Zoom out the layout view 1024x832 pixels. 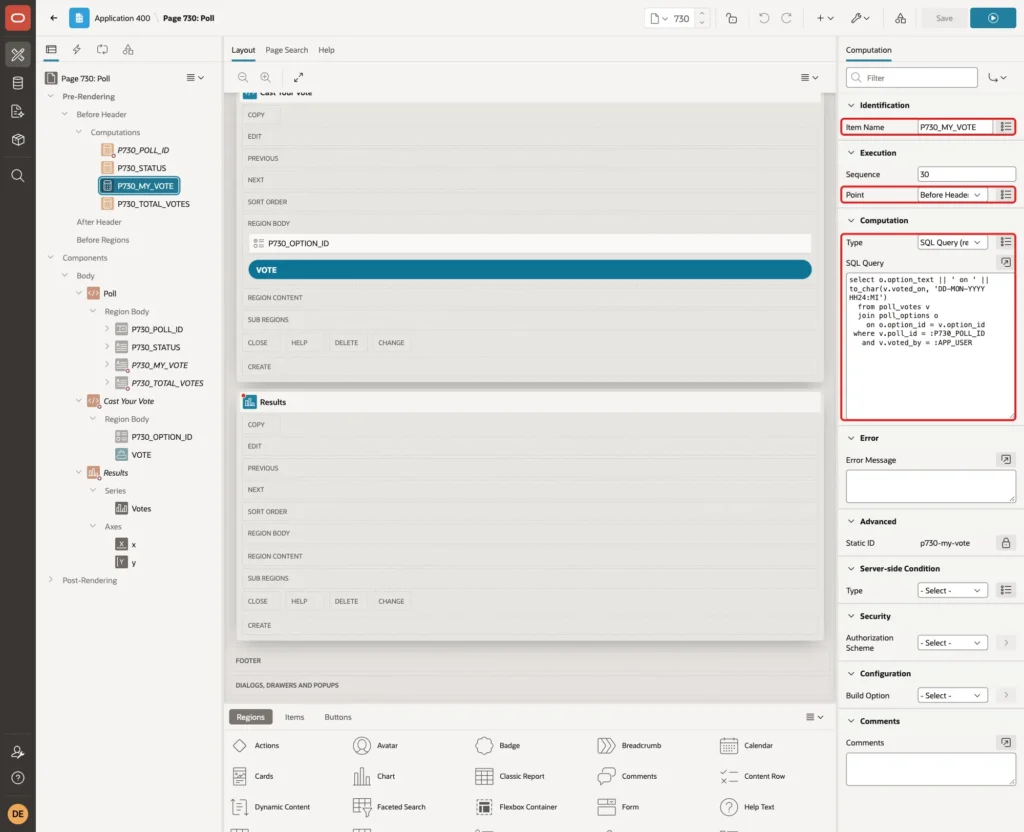243,77
